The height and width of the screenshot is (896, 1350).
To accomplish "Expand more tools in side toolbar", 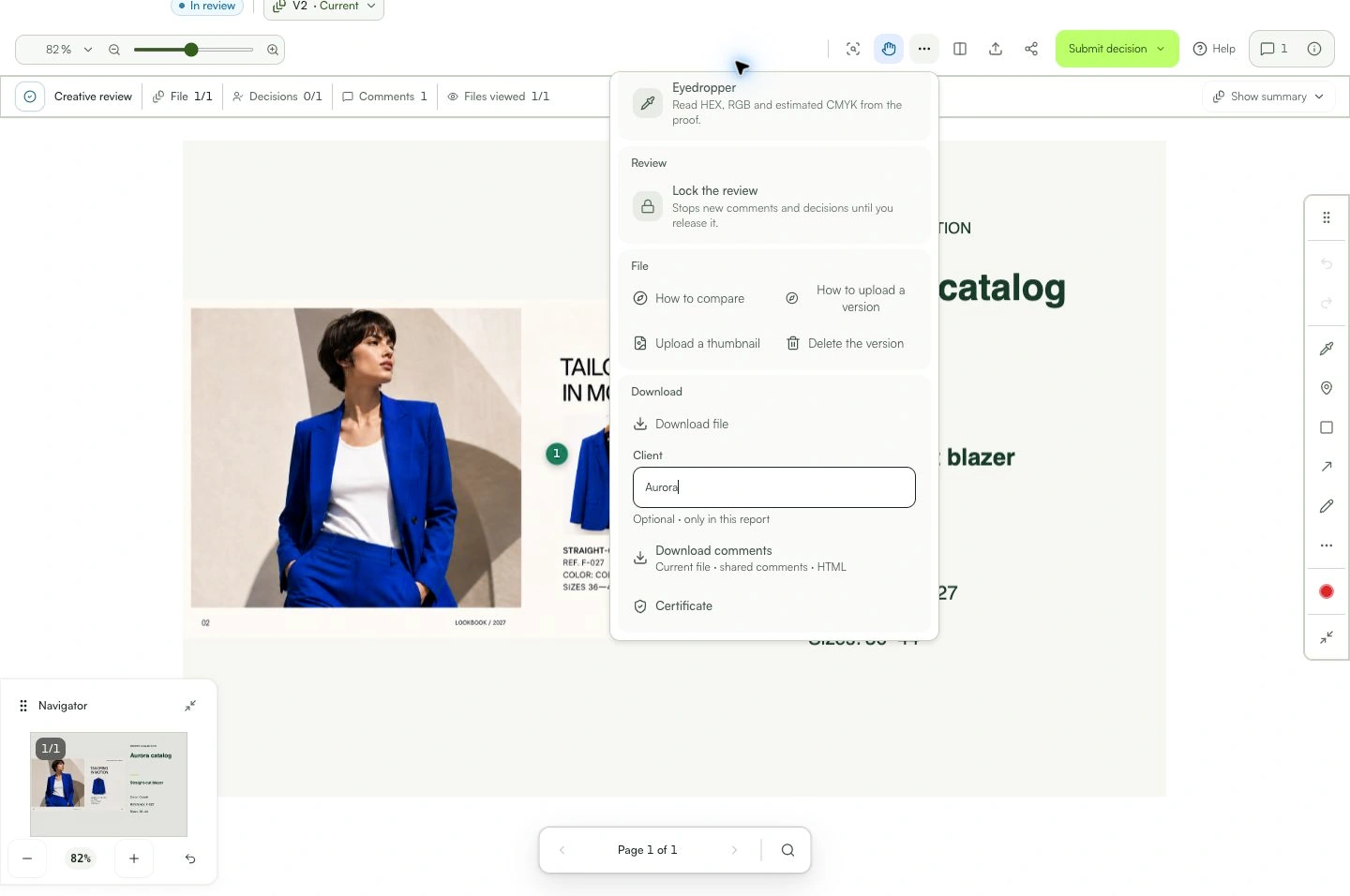I will 1327,545.
